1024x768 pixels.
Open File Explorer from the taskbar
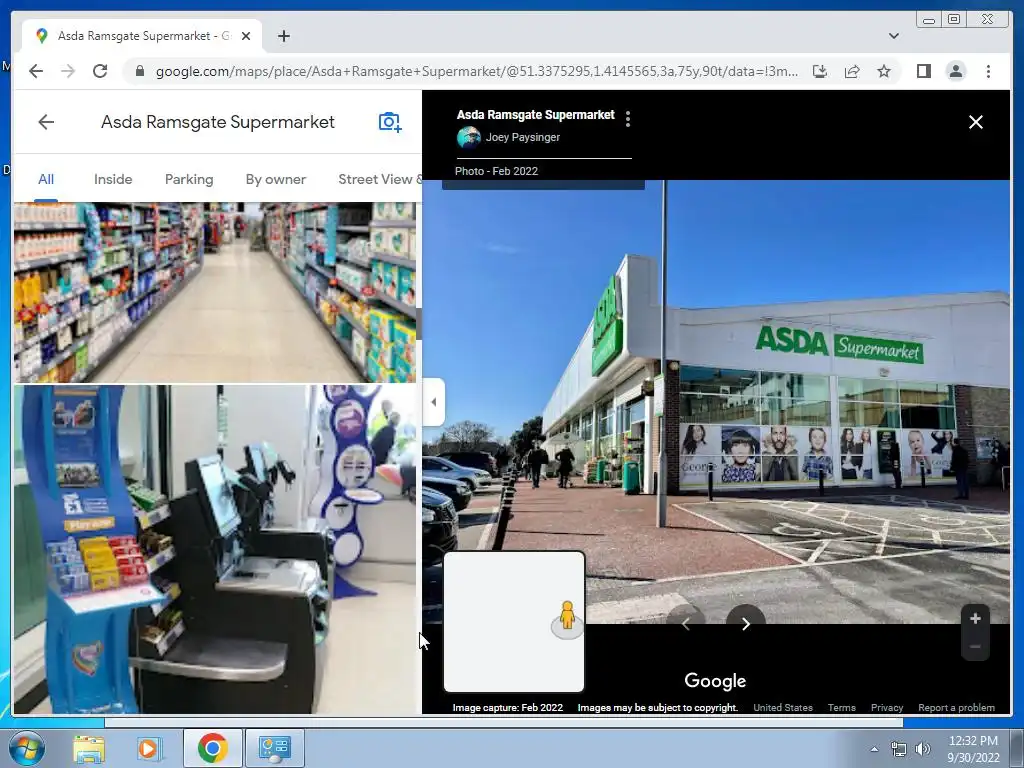pyautogui.click(x=89, y=748)
